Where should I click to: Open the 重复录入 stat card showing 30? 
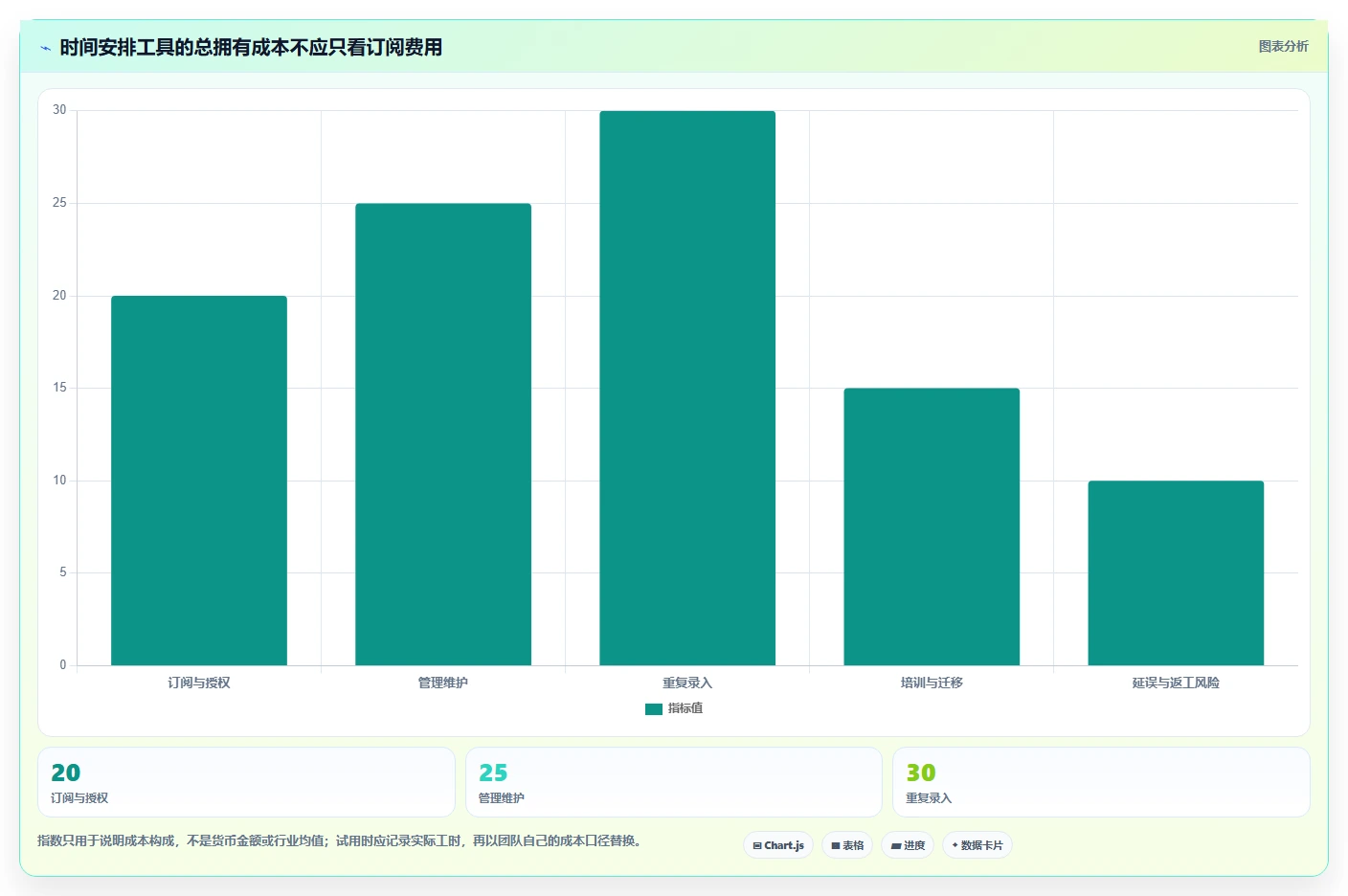pos(1101,782)
